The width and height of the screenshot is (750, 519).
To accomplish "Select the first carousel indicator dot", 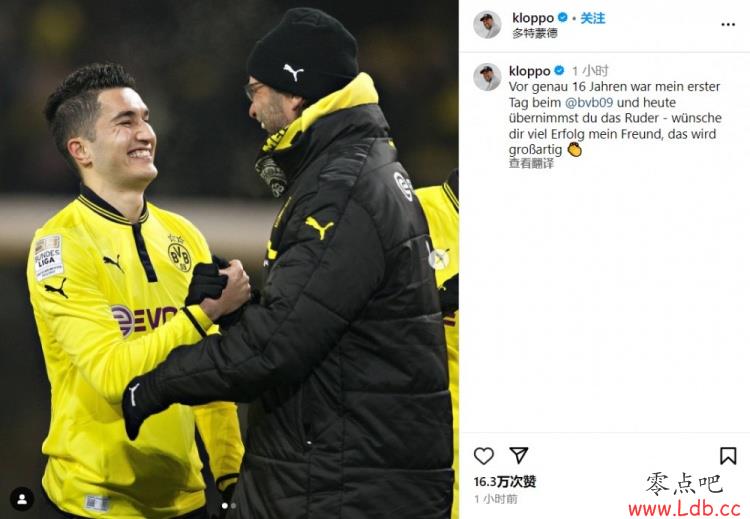I will coord(224,506).
